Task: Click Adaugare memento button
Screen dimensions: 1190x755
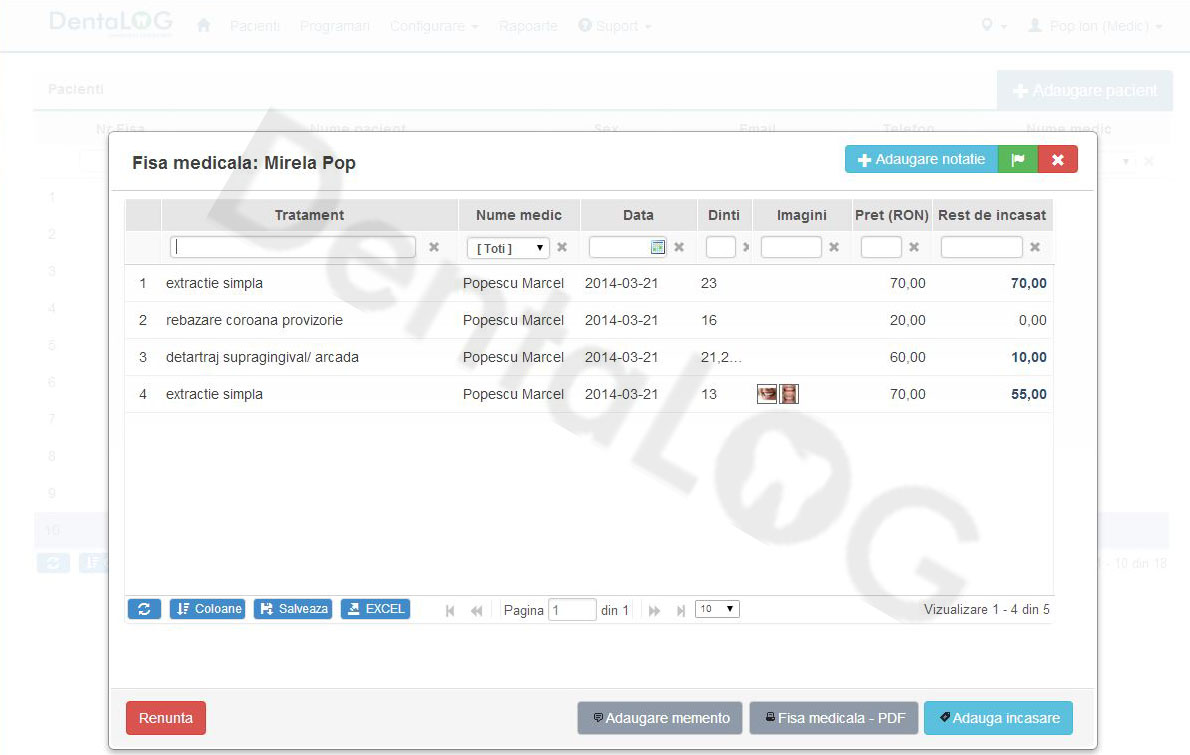Action: point(660,718)
